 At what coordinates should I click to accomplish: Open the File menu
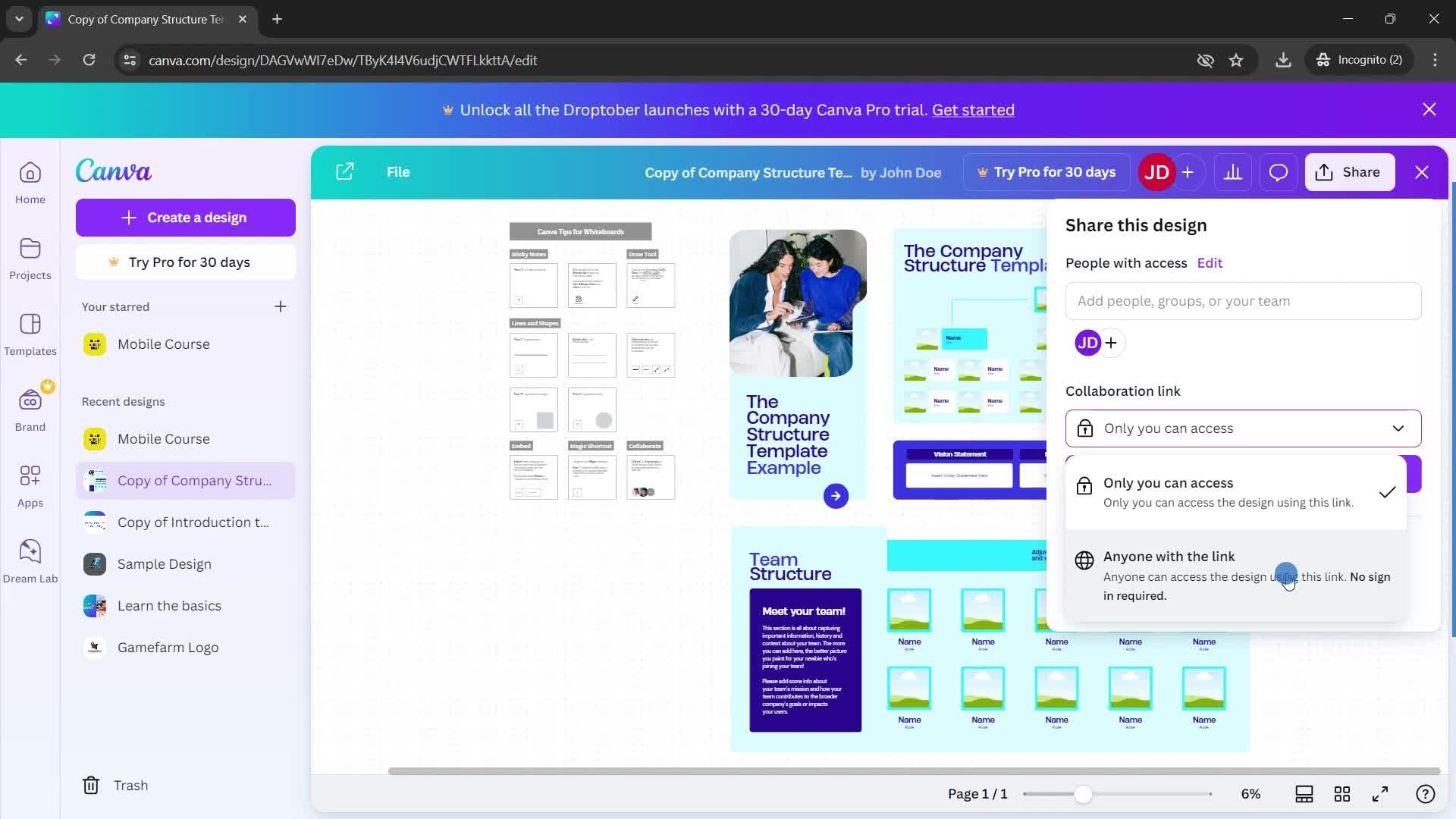point(398,172)
